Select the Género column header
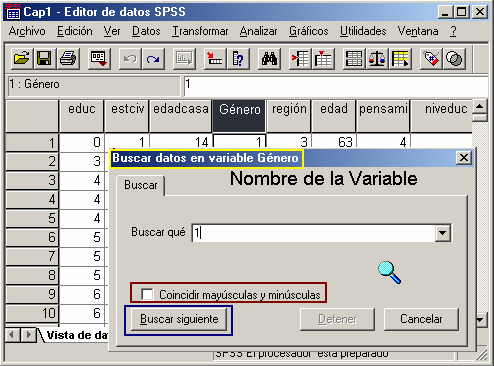The height and width of the screenshot is (366, 494). [239, 115]
